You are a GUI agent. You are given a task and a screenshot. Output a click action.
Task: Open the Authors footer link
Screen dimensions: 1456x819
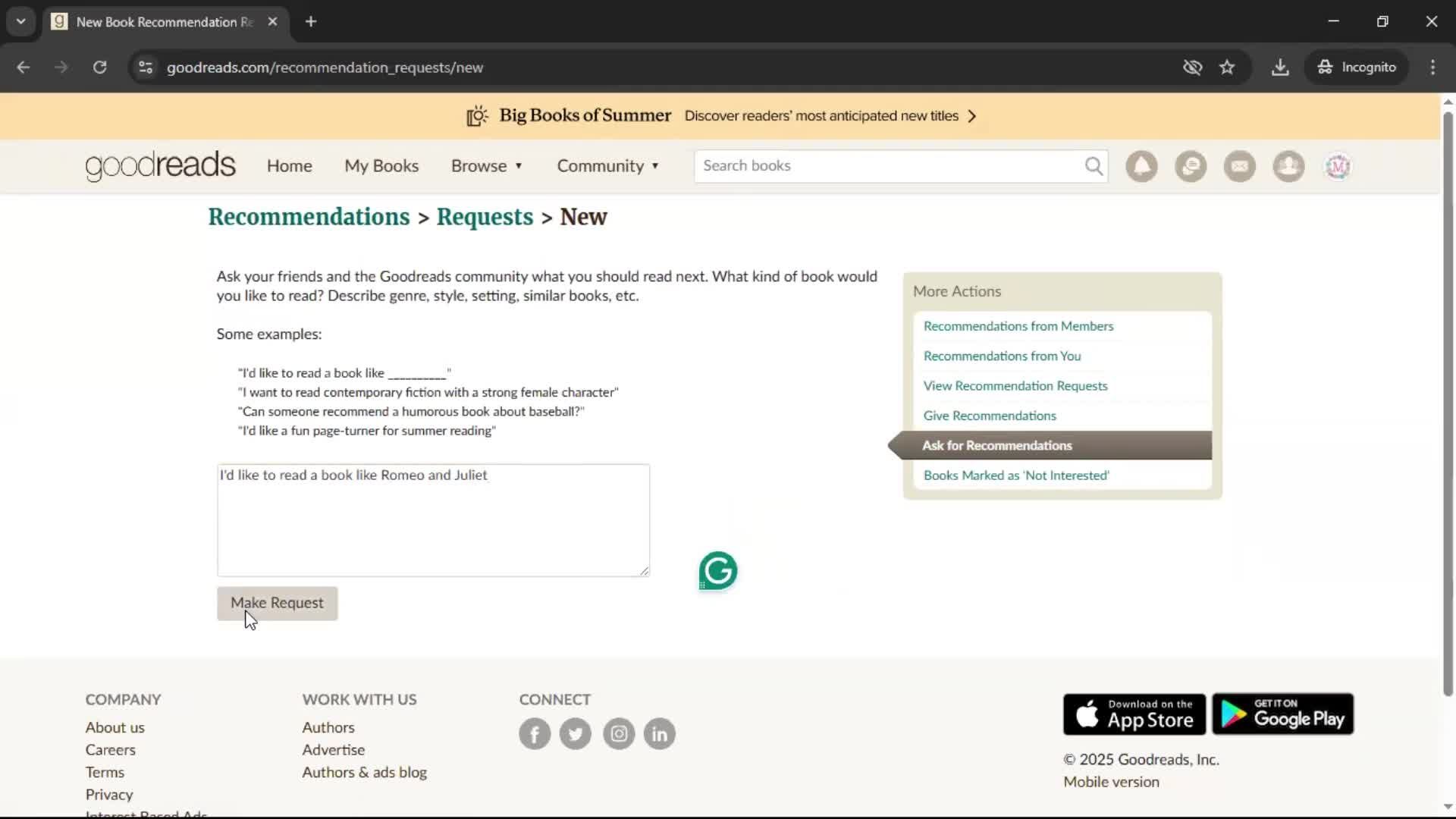[328, 727]
